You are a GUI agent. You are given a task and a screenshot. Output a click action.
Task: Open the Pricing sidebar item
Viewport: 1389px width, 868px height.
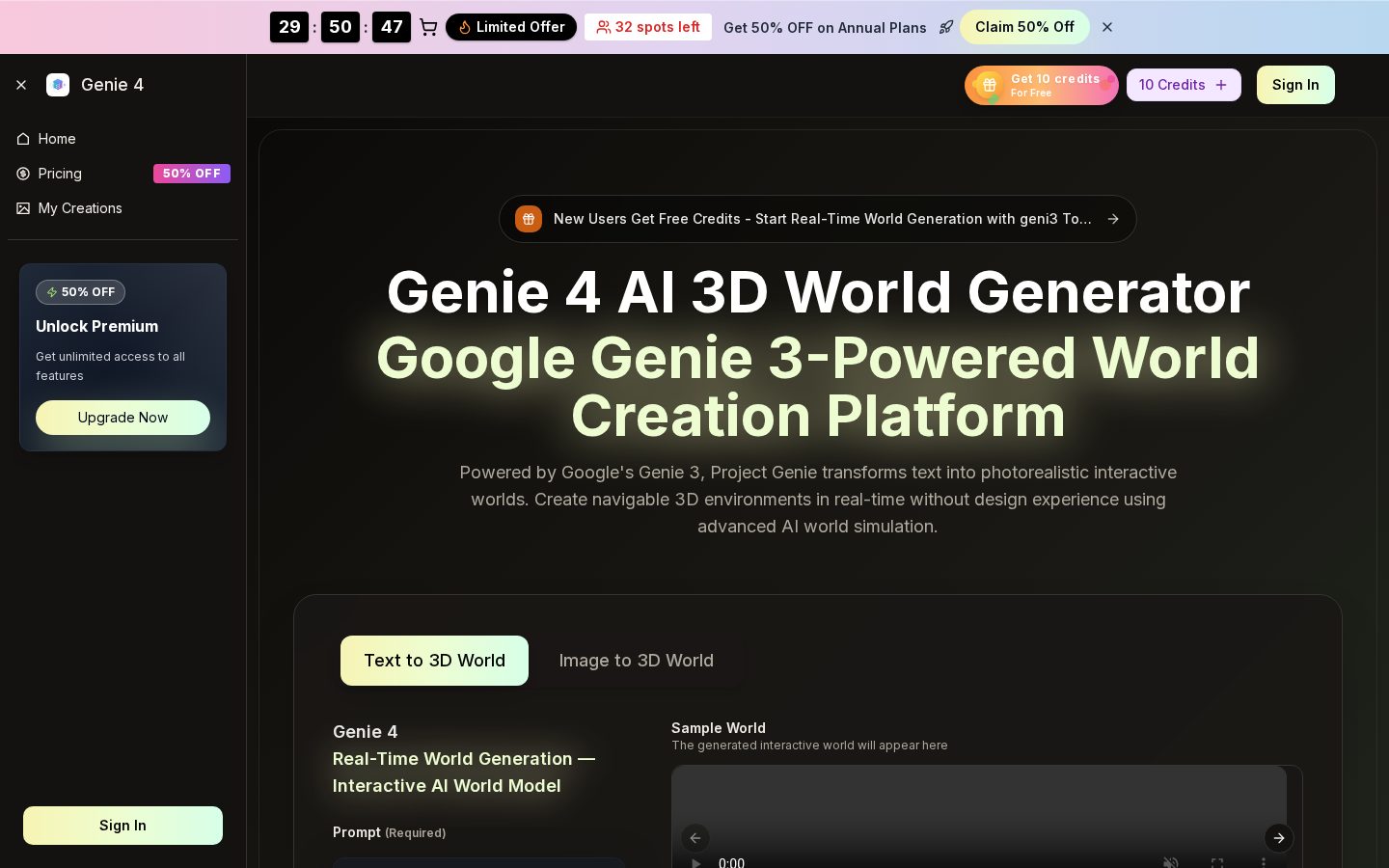click(123, 174)
